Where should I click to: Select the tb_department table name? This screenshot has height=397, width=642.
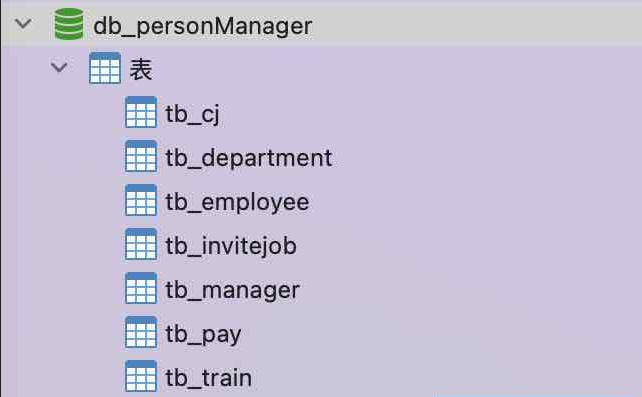249,158
